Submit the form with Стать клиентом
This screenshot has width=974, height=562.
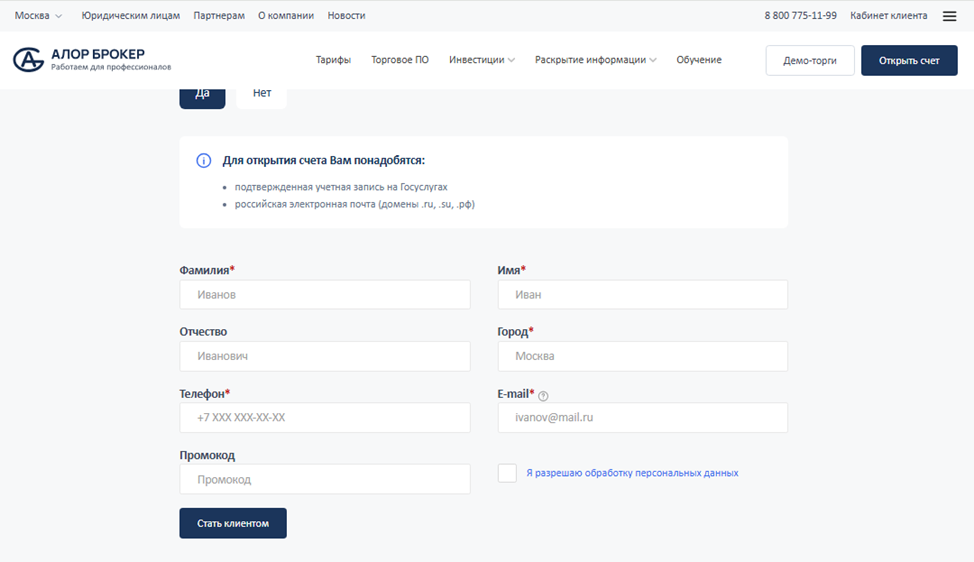[233, 523]
